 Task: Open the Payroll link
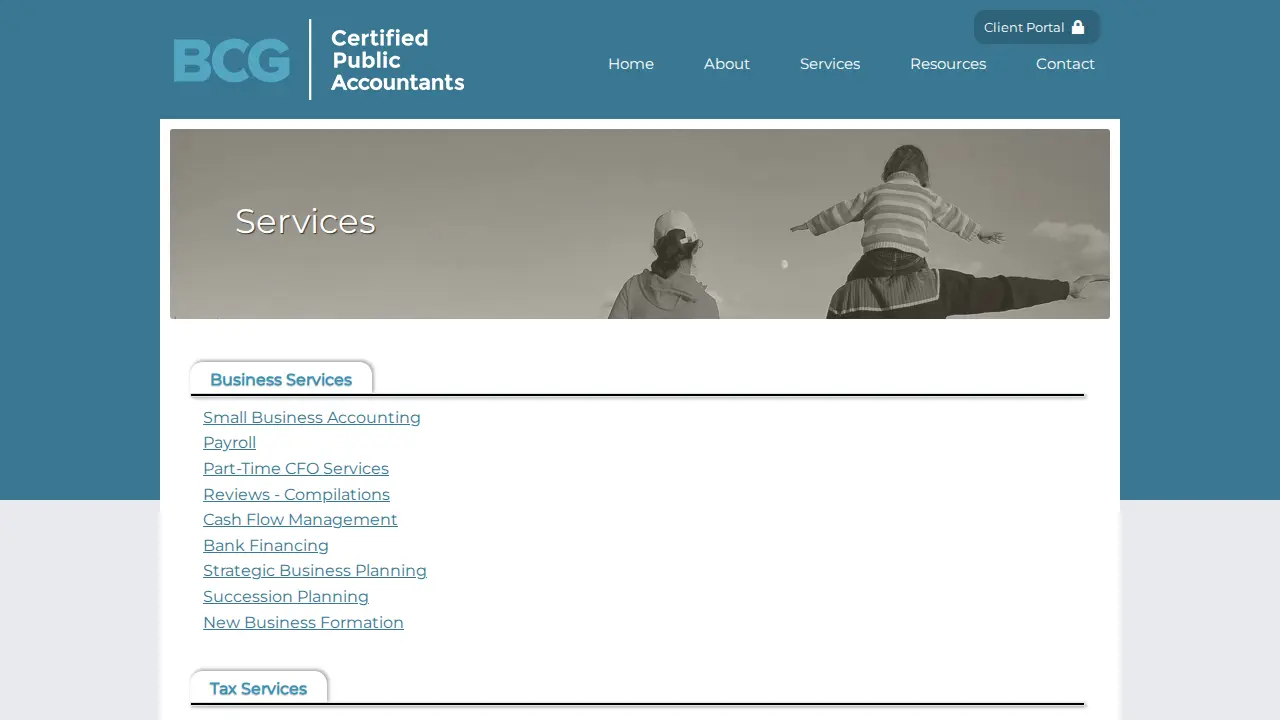click(x=229, y=443)
